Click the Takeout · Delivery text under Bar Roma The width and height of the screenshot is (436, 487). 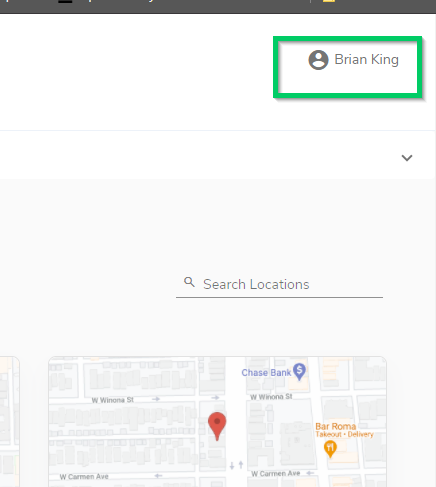344,434
